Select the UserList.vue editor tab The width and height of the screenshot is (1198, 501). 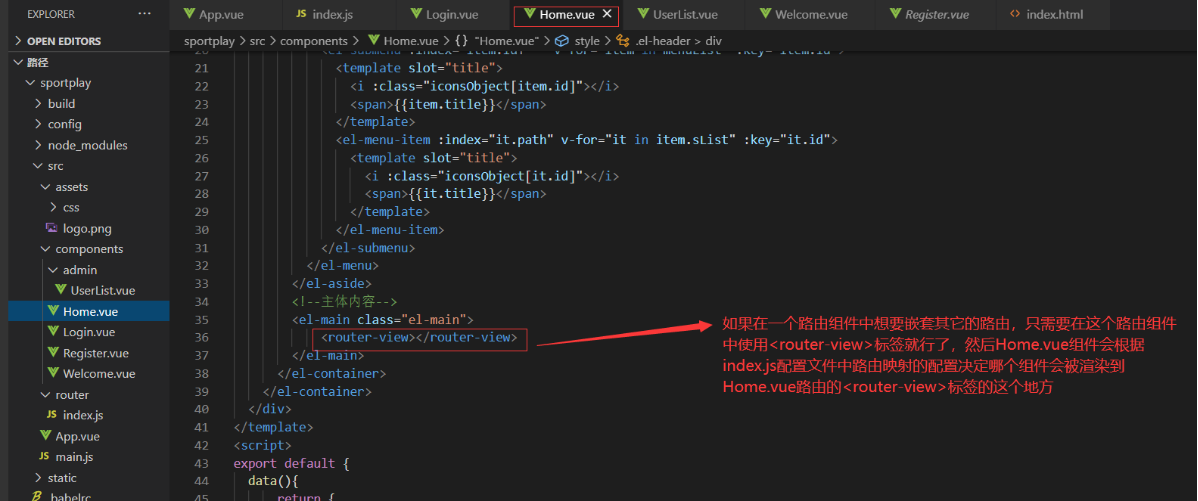click(680, 15)
